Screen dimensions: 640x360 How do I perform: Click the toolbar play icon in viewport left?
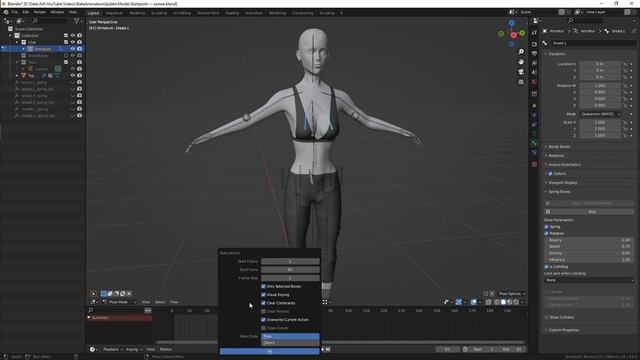pyautogui.click(x=93, y=293)
